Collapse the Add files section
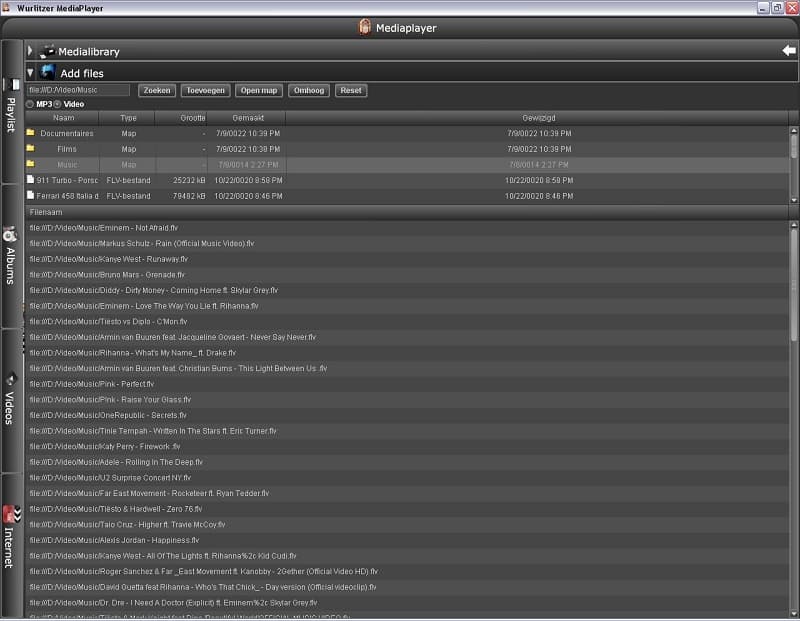 (x=30, y=73)
